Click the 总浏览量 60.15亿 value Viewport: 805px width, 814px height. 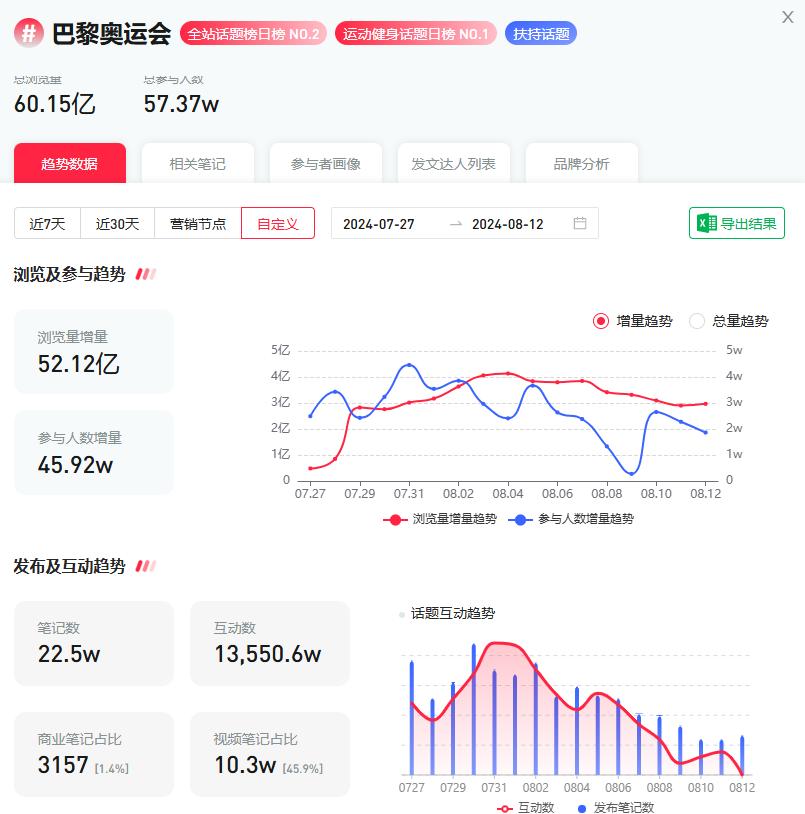[54, 104]
